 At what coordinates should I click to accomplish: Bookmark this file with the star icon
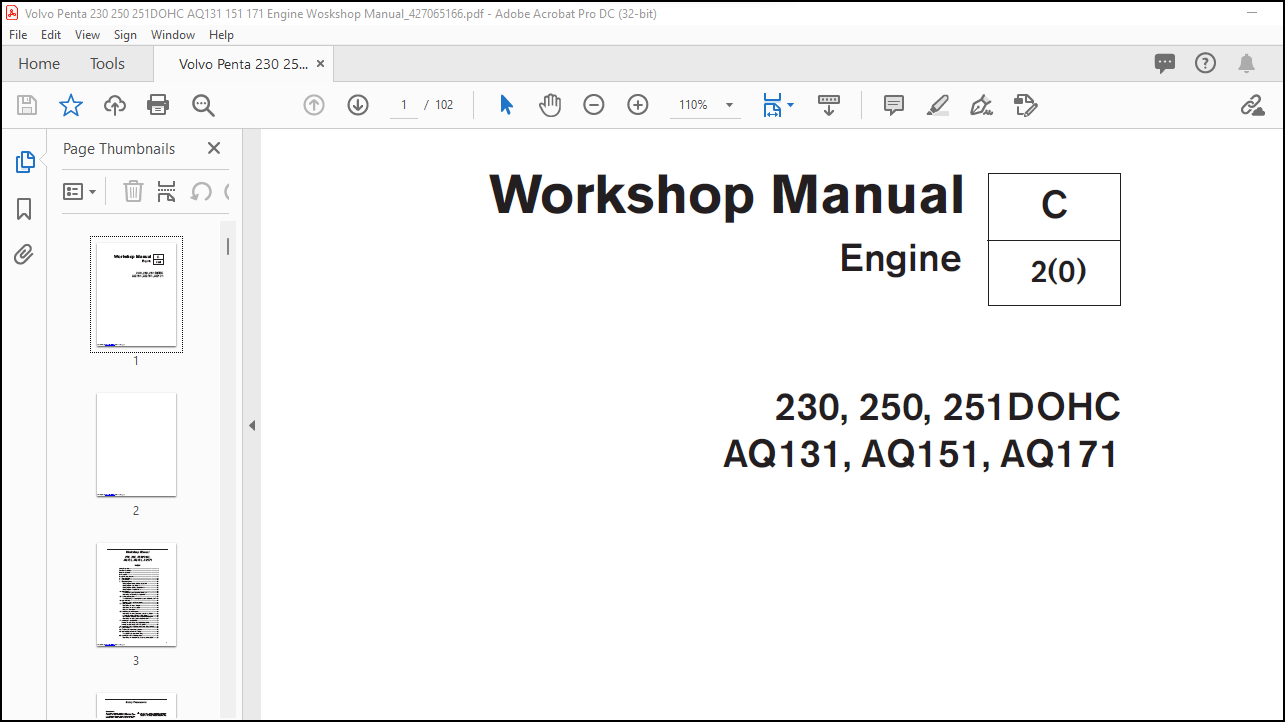click(71, 105)
